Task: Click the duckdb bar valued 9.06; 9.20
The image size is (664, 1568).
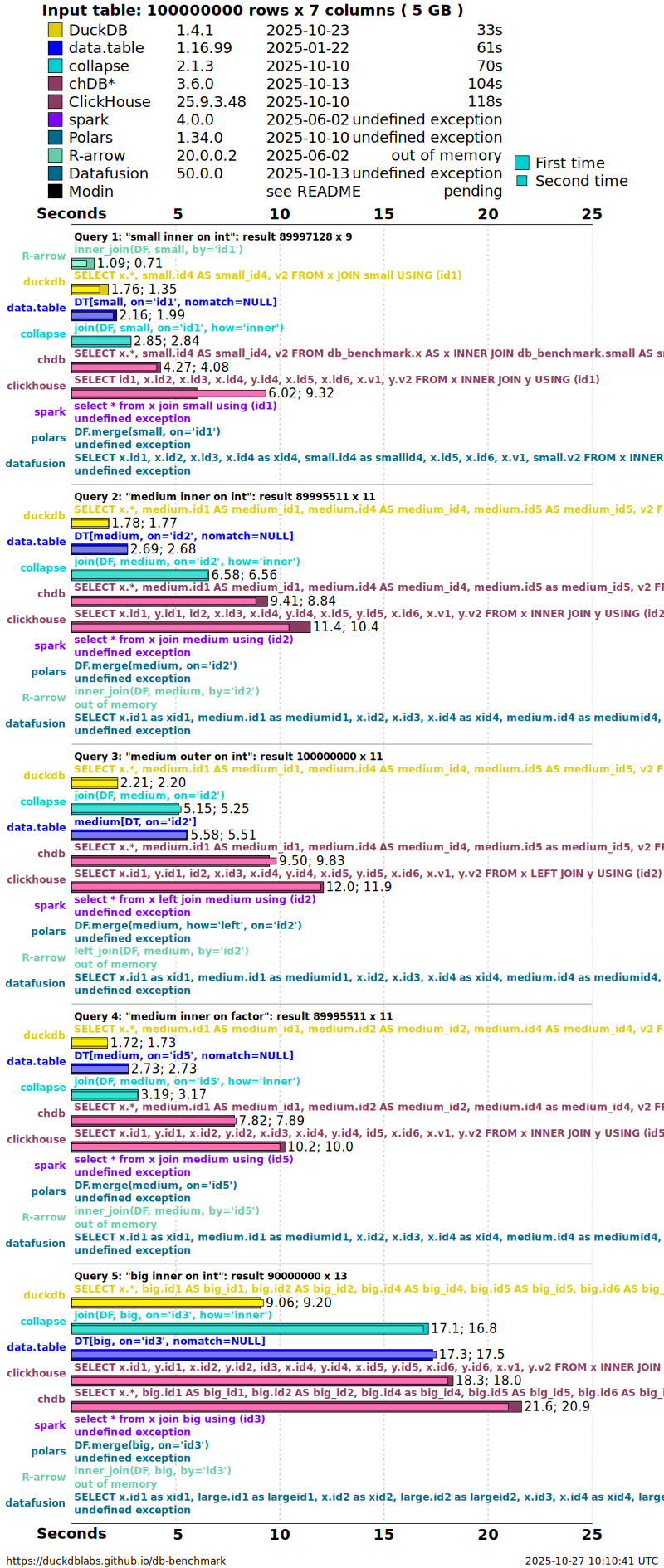Action: (x=168, y=1303)
